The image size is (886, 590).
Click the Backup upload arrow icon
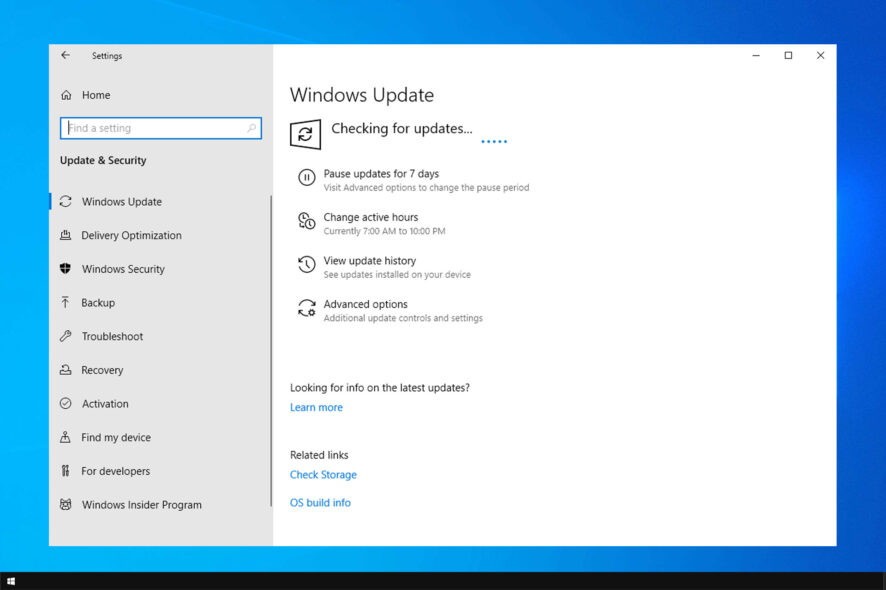coord(66,302)
